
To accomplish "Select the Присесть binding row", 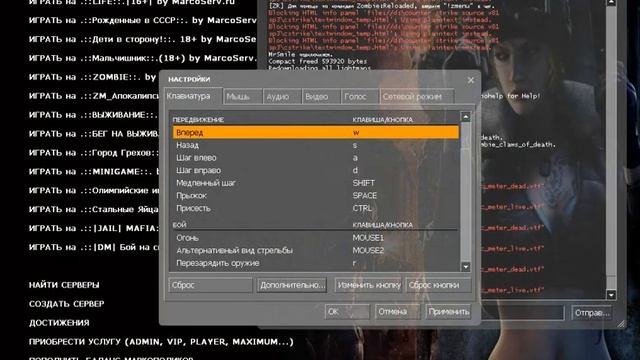I will [x=316, y=209].
